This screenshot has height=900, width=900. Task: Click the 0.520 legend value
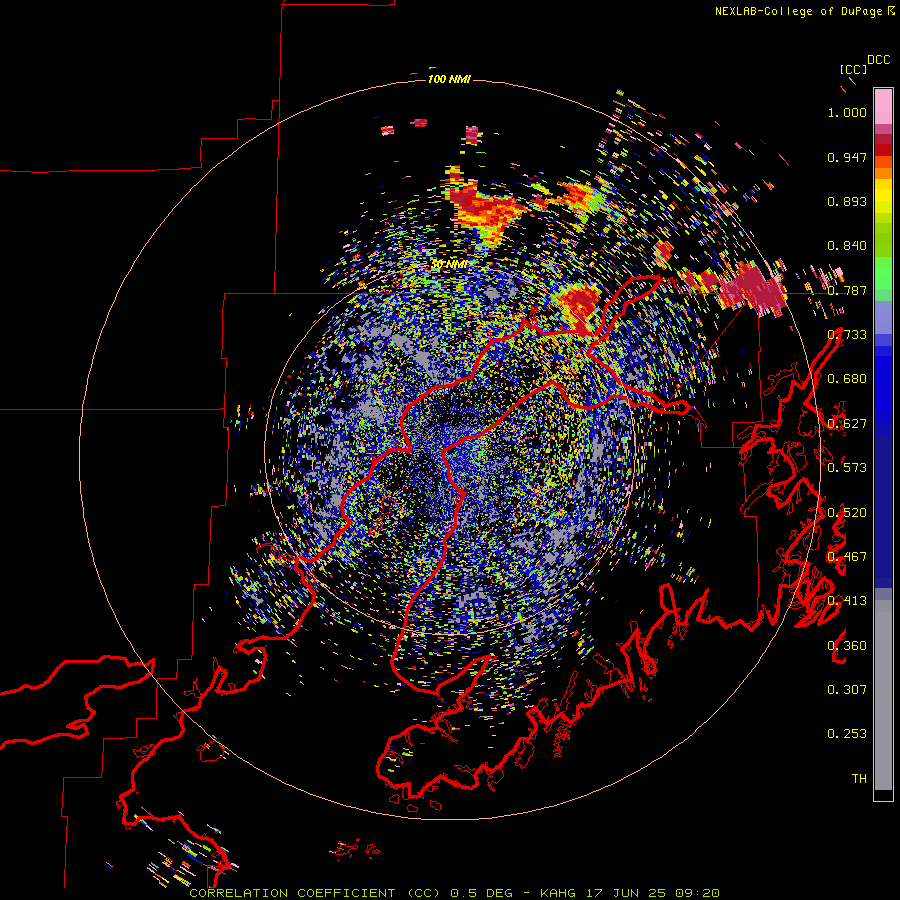pos(847,512)
